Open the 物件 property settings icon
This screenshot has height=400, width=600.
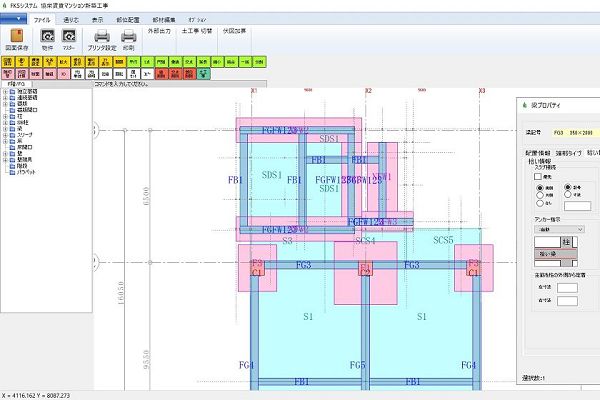pos(47,36)
